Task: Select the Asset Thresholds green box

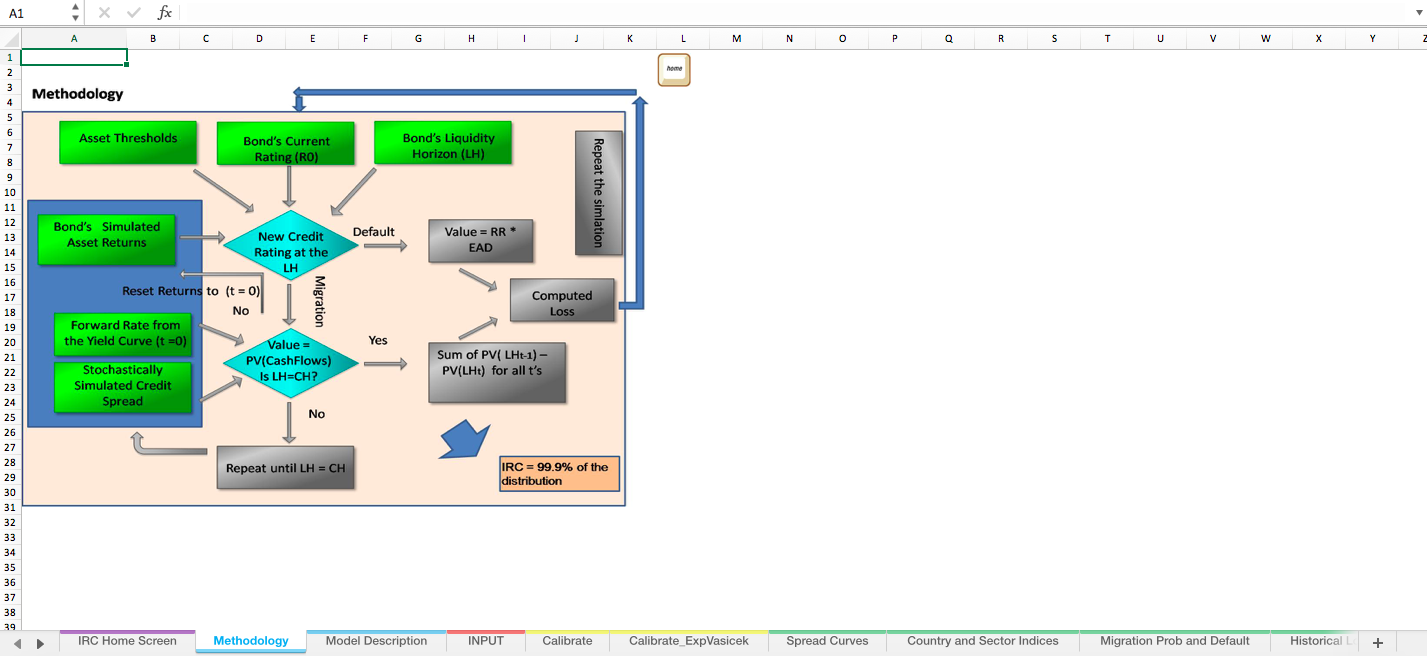Action: (x=128, y=141)
